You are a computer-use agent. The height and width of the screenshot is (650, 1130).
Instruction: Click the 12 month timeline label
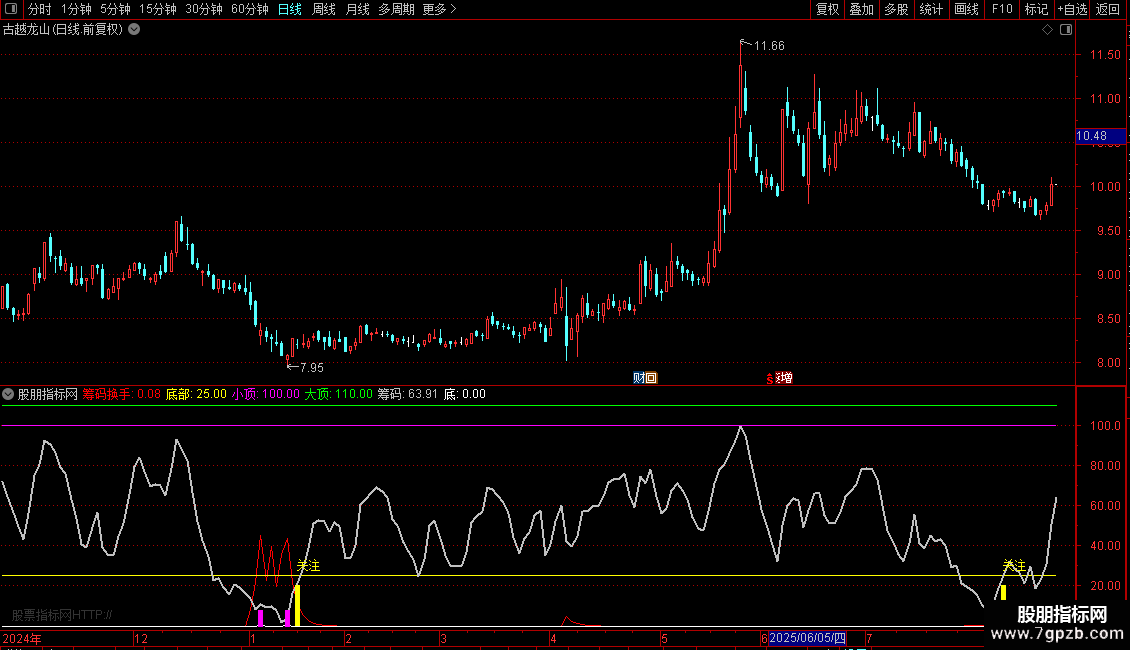[x=141, y=638]
